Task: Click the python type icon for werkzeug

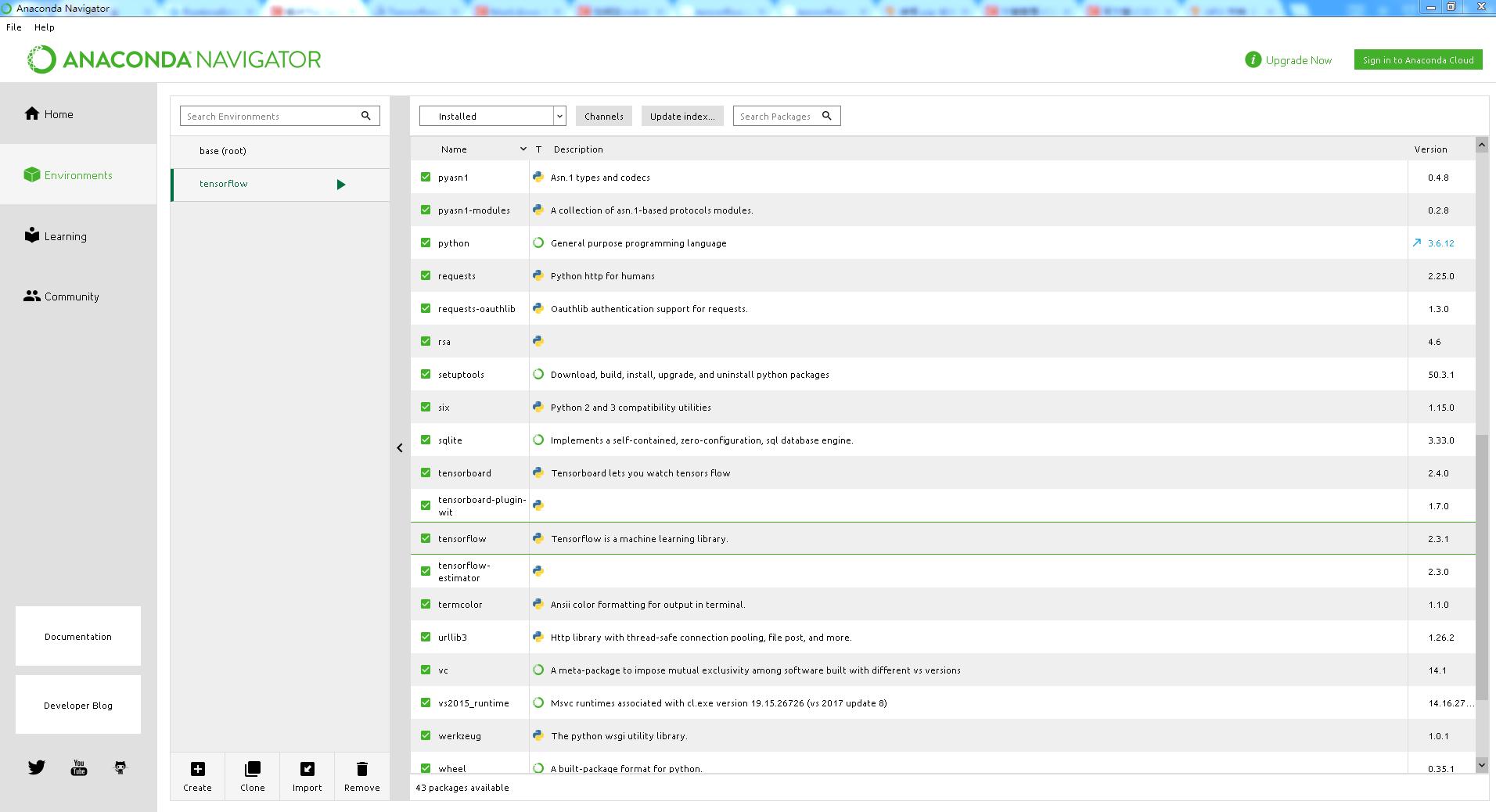Action: coord(538,735)
